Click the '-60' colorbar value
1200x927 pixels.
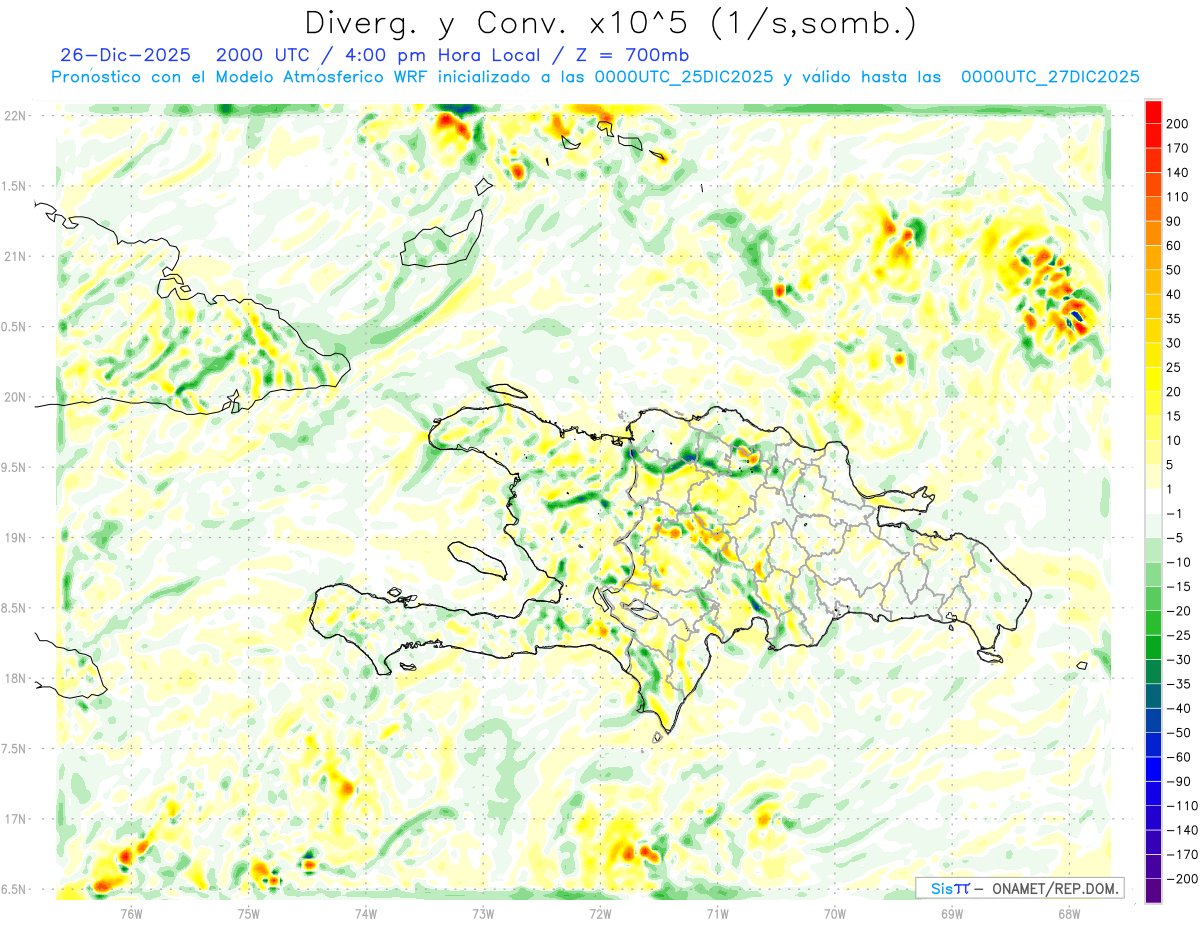pos(1178,757)
